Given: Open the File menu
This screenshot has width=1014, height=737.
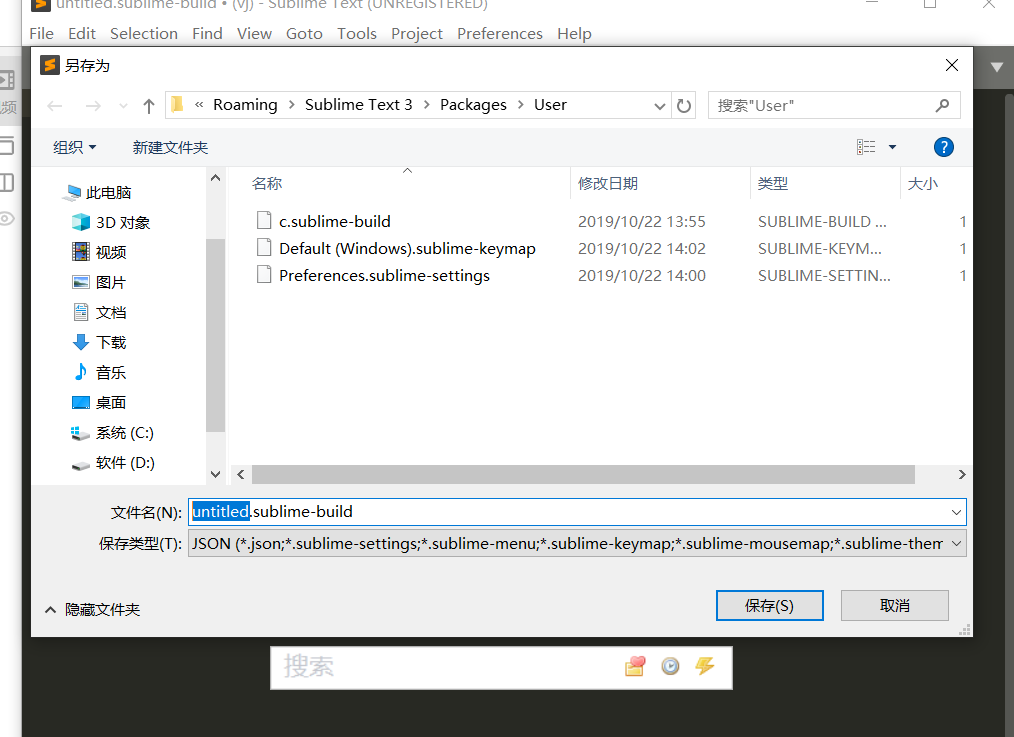Looking at the screenshot, I should coord(41,34).
